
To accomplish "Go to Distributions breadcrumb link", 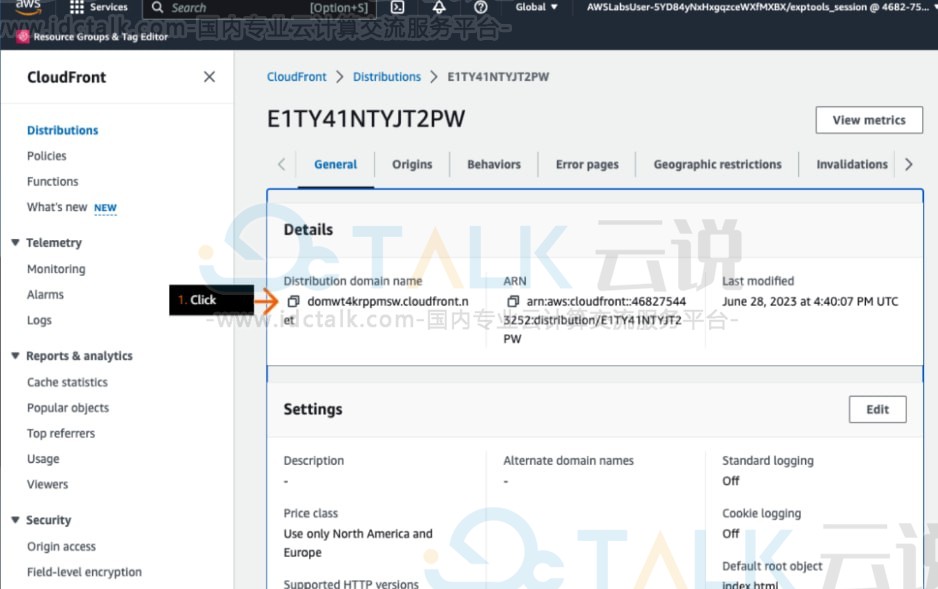I will 386,77.
